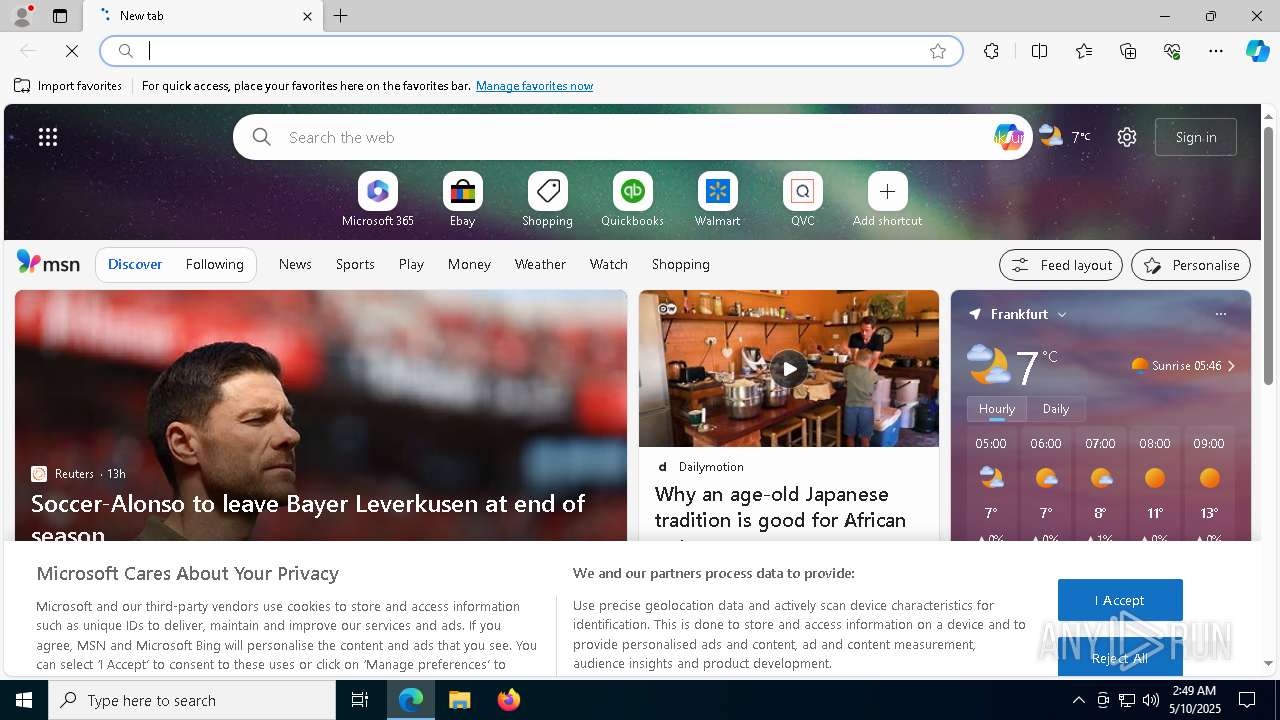Open the Collections icon
This screenshot has width=1280, height=720.
tap(1129, 51)
